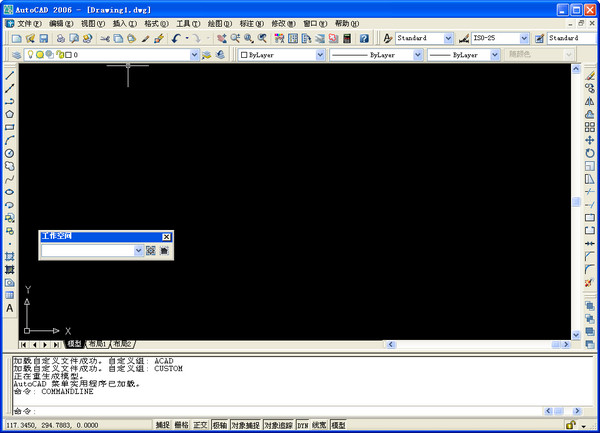Toggle 对象捕捉 object snap
This screenshot has width=600, height=433.
[x=246, y=425]
